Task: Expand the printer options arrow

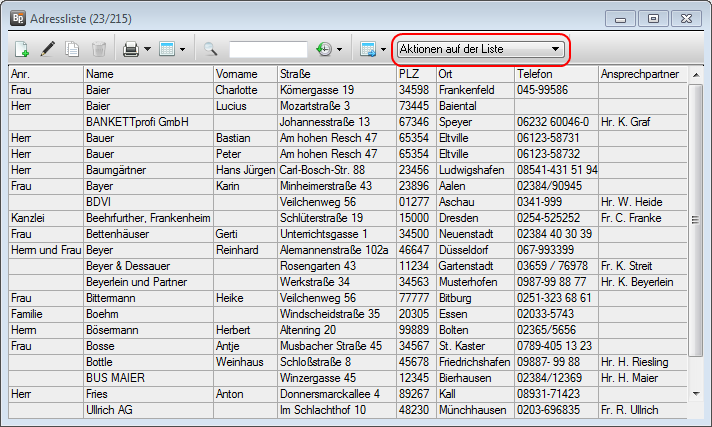Action: coord(147,48)
